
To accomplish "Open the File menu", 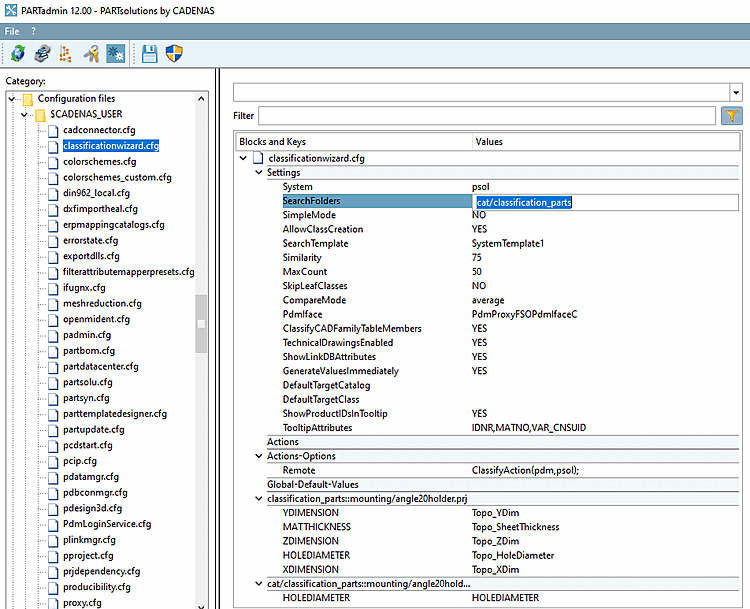I will point(12,32).
